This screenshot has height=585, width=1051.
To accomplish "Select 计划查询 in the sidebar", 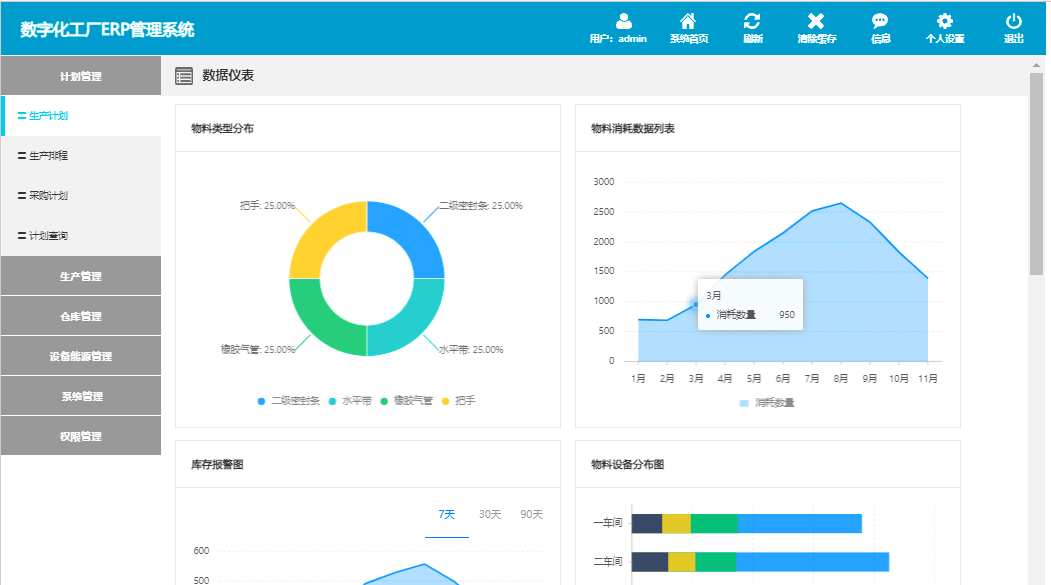I will 80,236.
